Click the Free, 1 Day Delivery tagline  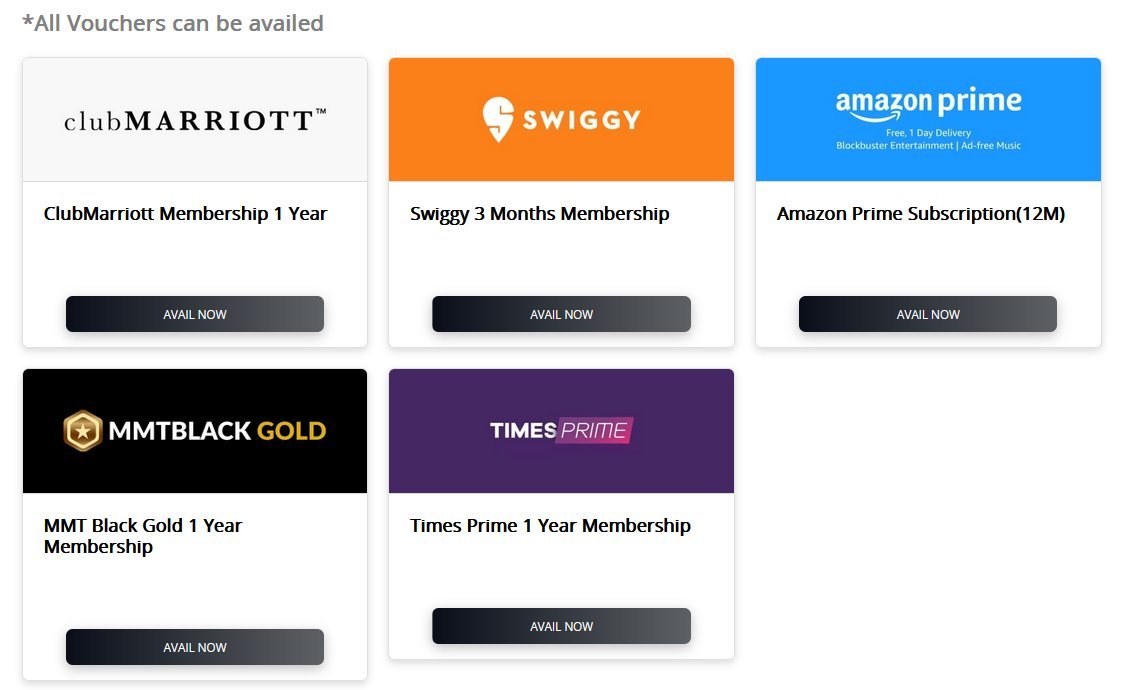click(928, 133)
